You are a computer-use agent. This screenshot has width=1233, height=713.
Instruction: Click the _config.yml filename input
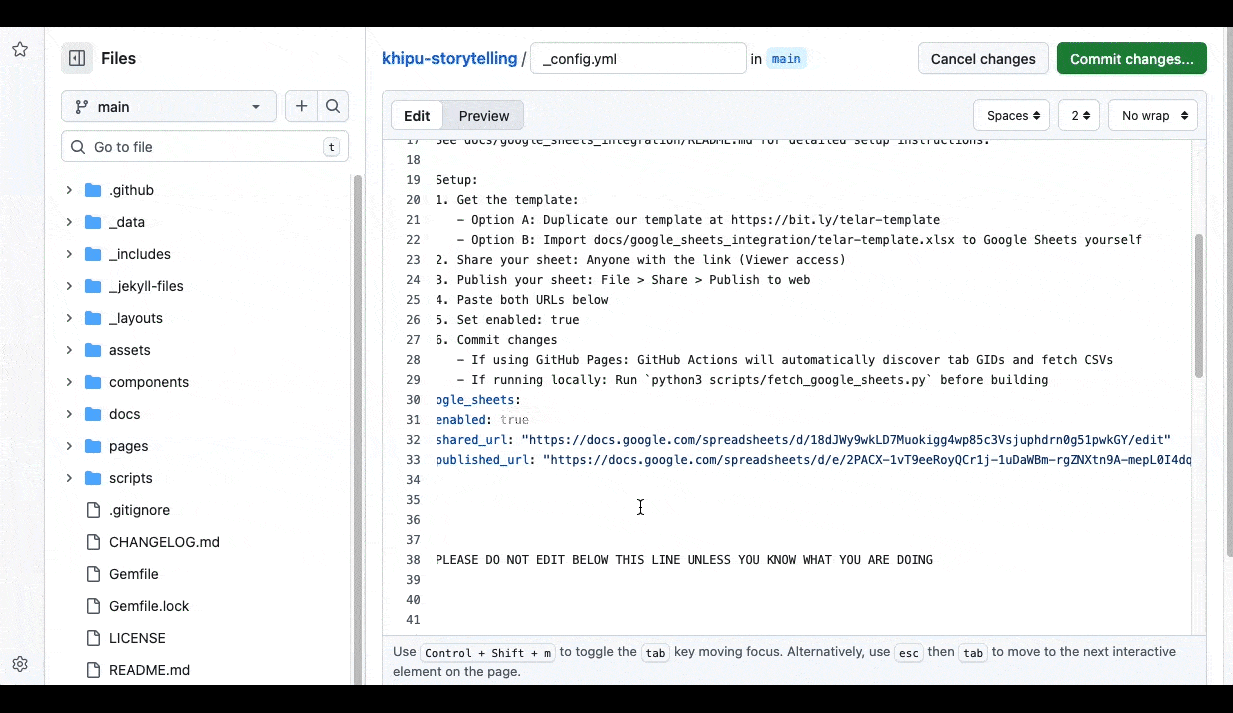[638, 58]
